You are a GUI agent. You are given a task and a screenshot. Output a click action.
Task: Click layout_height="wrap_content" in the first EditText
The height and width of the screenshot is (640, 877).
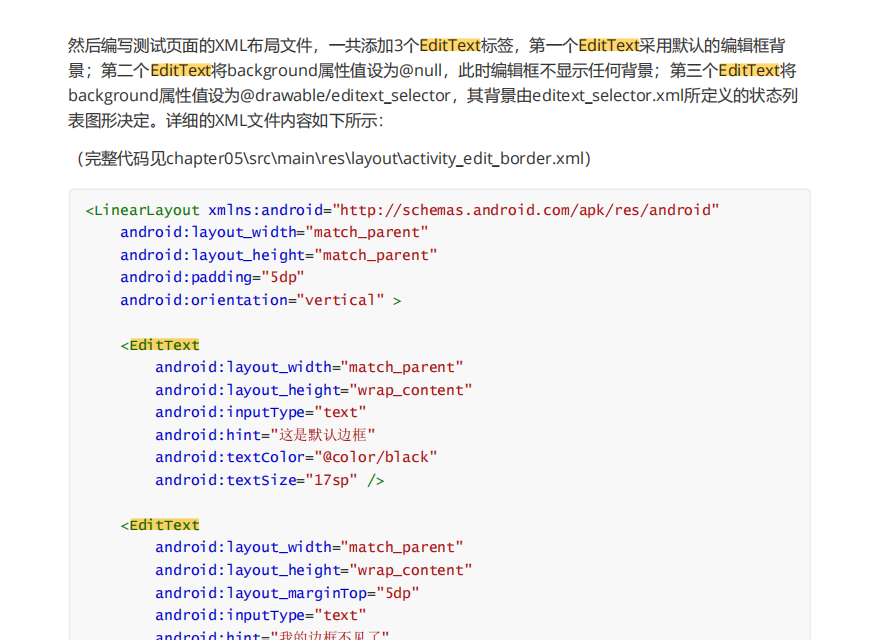(x=349, y=390)
